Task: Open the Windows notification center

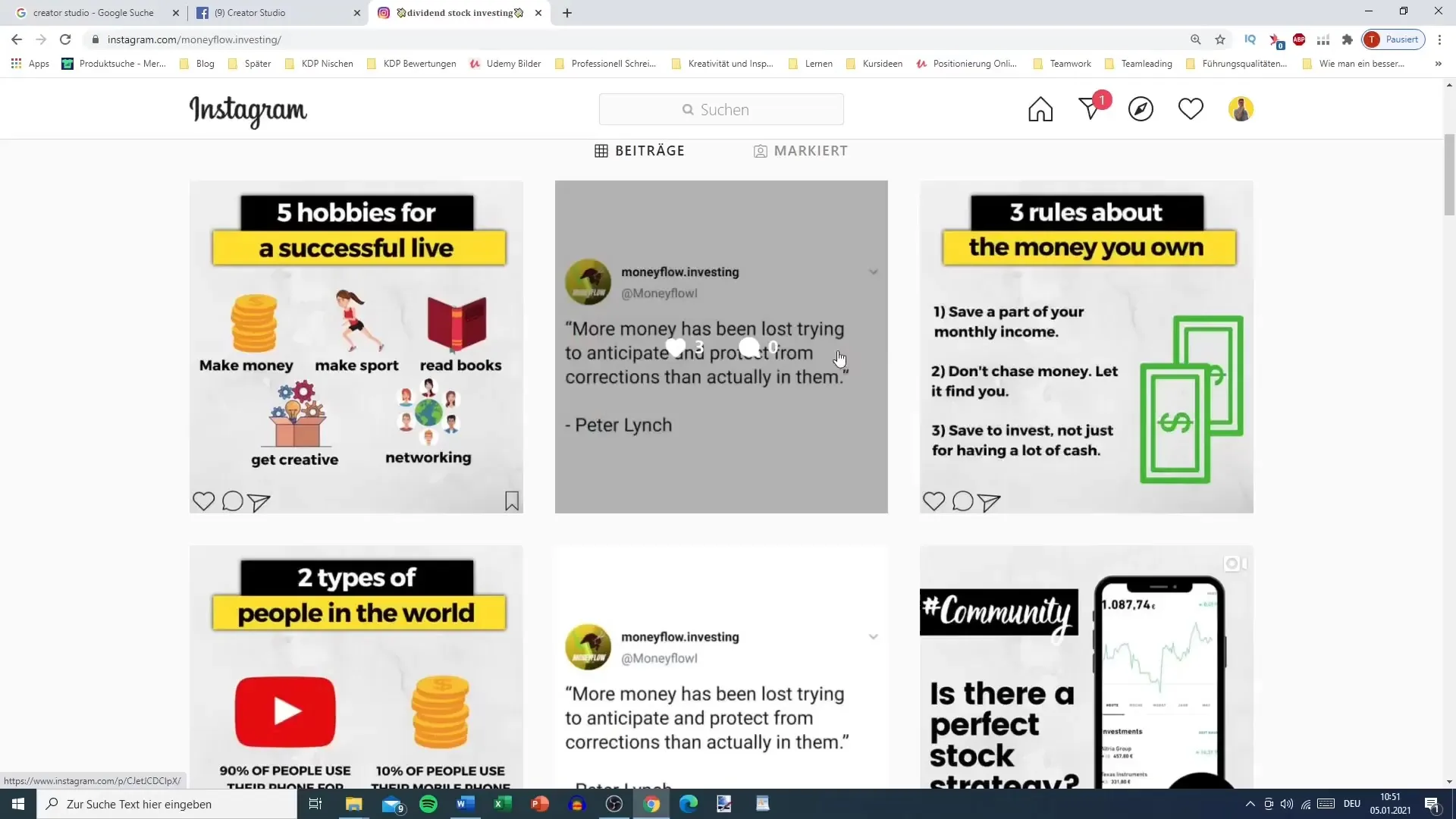Action: pyautogui.click(x=1432, y=805)
